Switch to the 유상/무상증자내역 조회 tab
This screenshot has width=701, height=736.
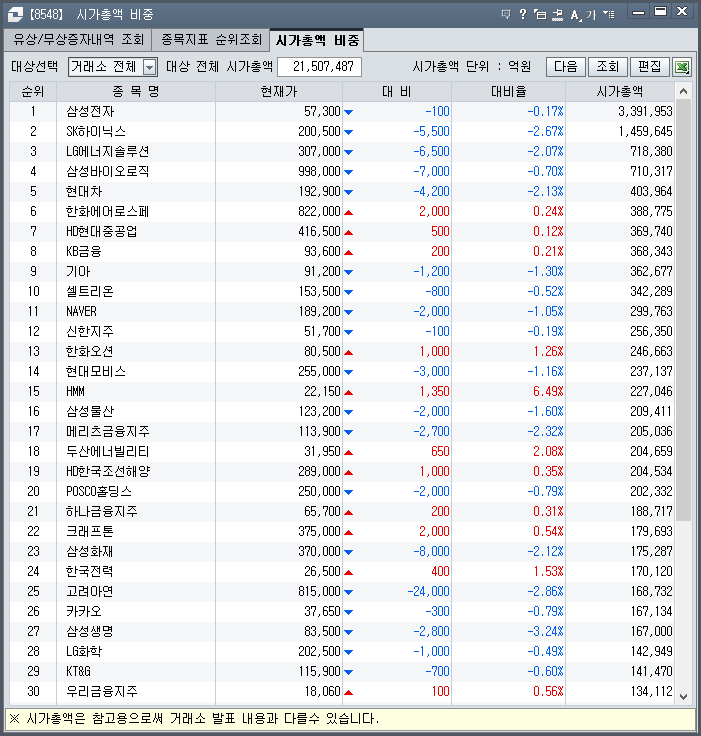78,39
